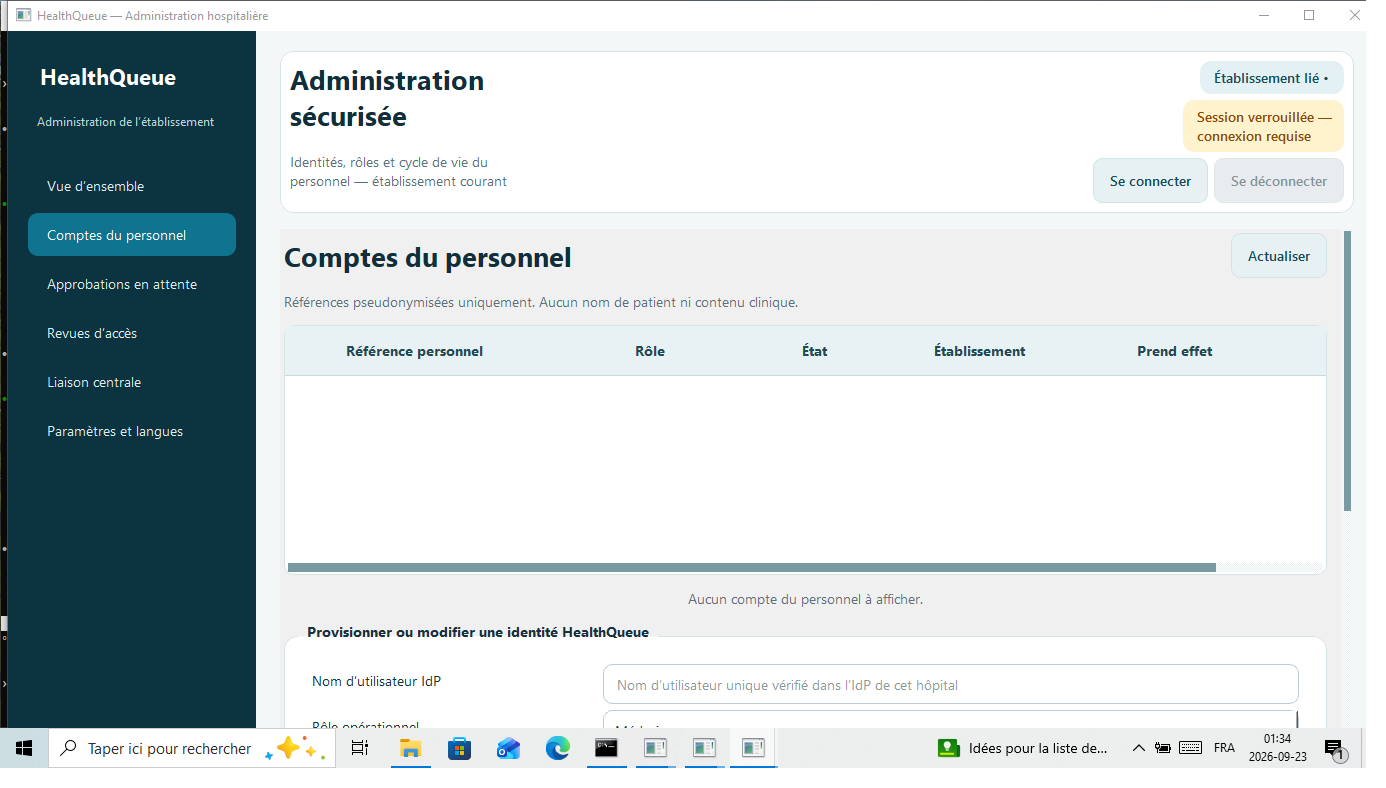The height and width of the screenshot is (788, 1386).
Task: Click the 'Session verrouillée' warning banner
Action: (1264, 126)
